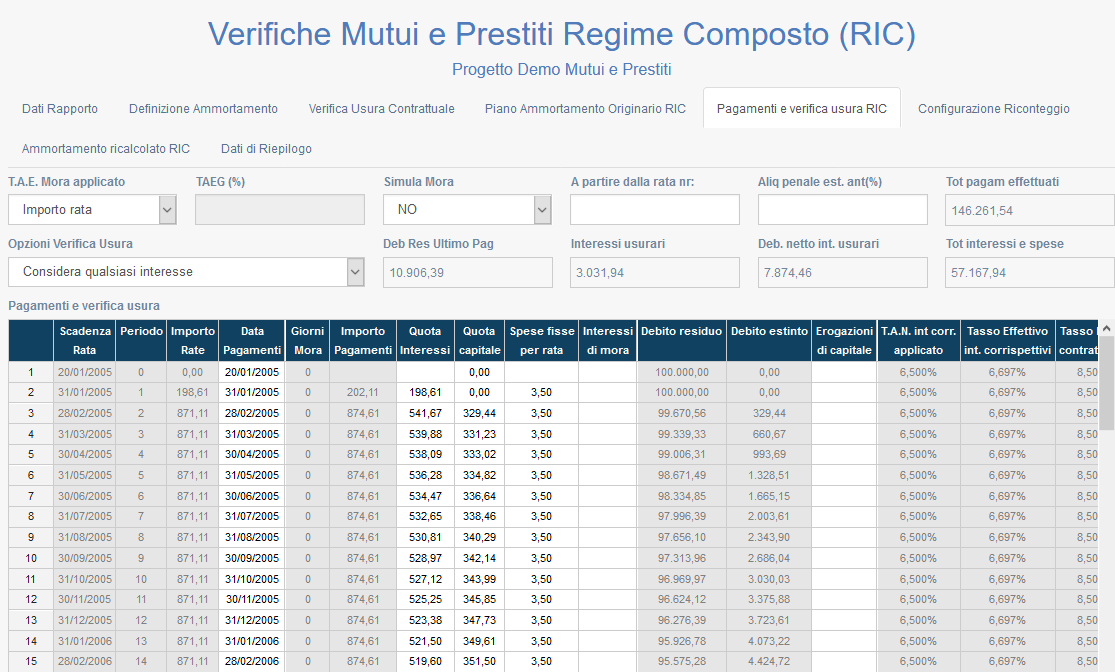Click the Importo Pagamenti column header
This screenshot has width=1115, height=672.
(363, 341)
